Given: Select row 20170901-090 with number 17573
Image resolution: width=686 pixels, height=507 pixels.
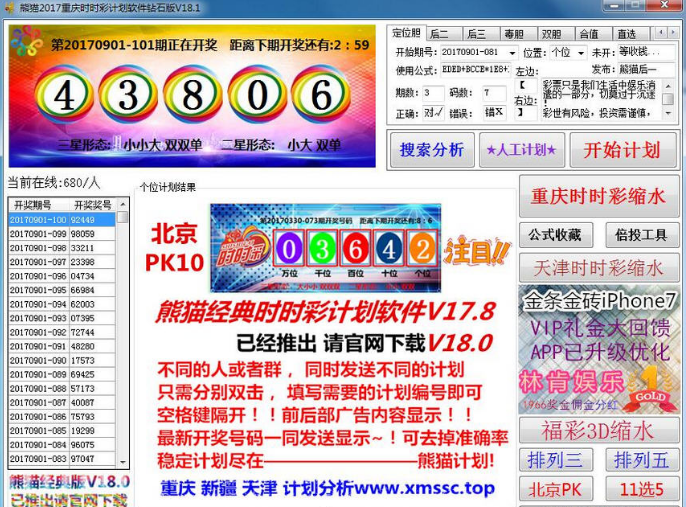Looking at the screenshot, I should click(x=62, y=360).
